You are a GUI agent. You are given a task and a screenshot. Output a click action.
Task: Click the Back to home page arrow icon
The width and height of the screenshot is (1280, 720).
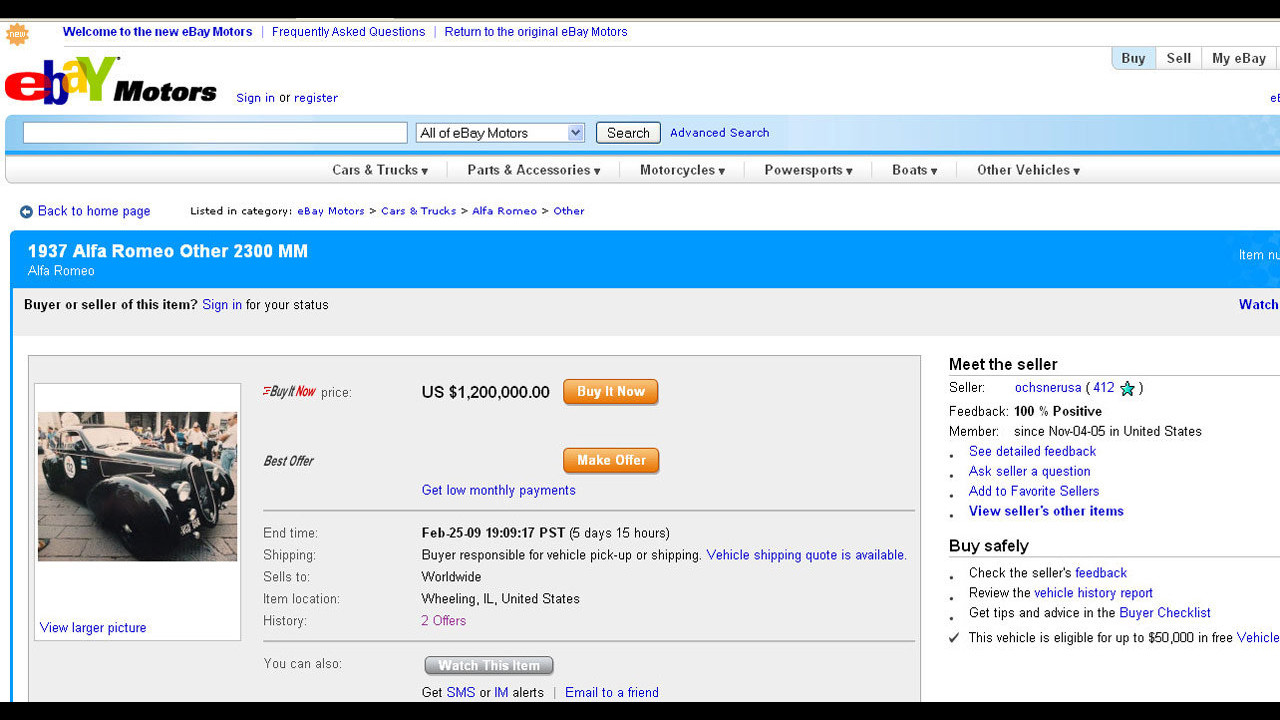(26, 212)
